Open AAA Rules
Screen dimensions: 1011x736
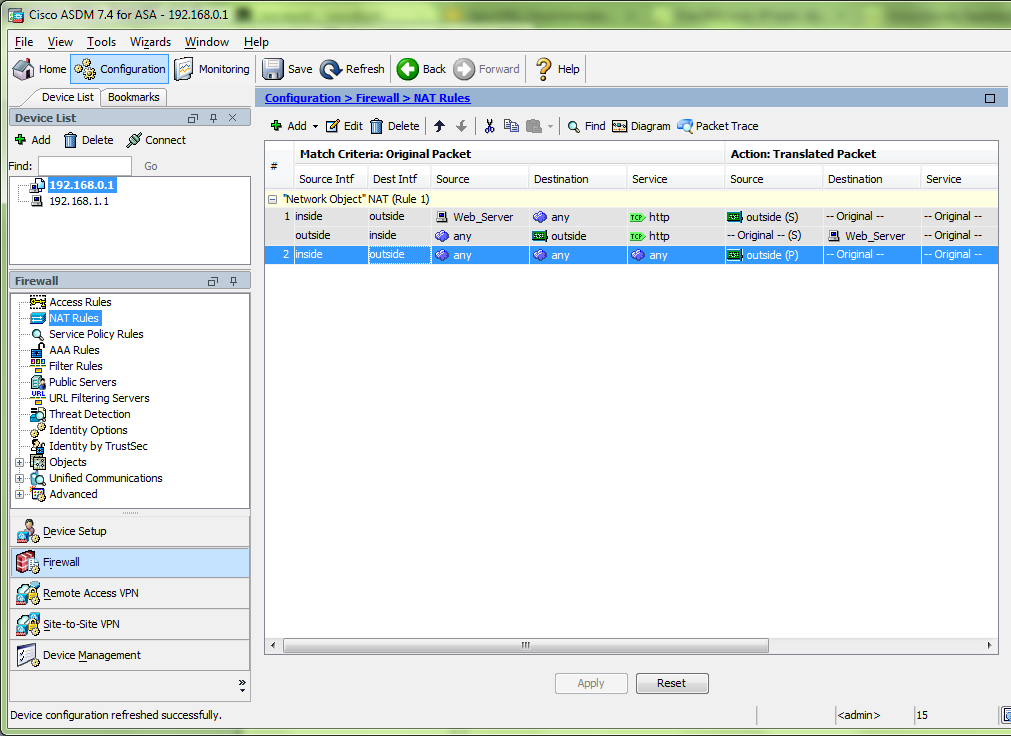(74, 350)
